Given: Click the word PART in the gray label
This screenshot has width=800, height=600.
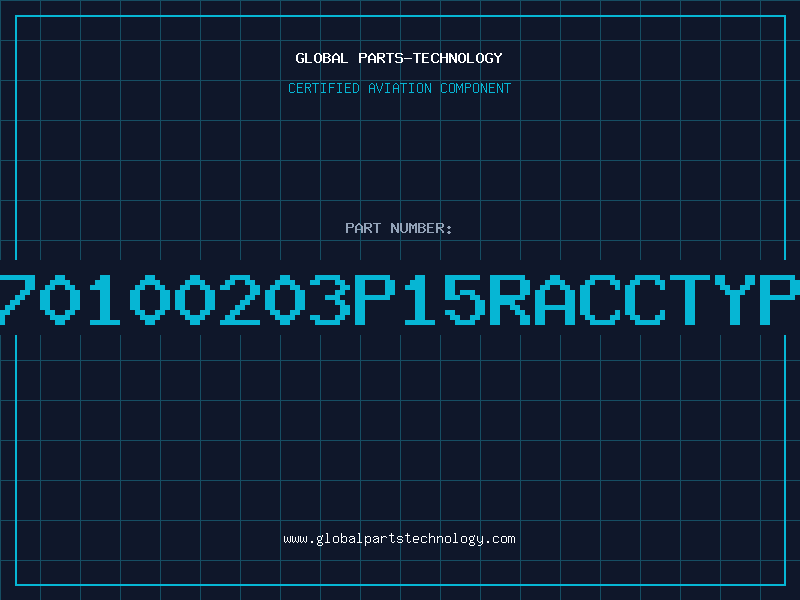Looking at the screenshot, I should point(363,228).
